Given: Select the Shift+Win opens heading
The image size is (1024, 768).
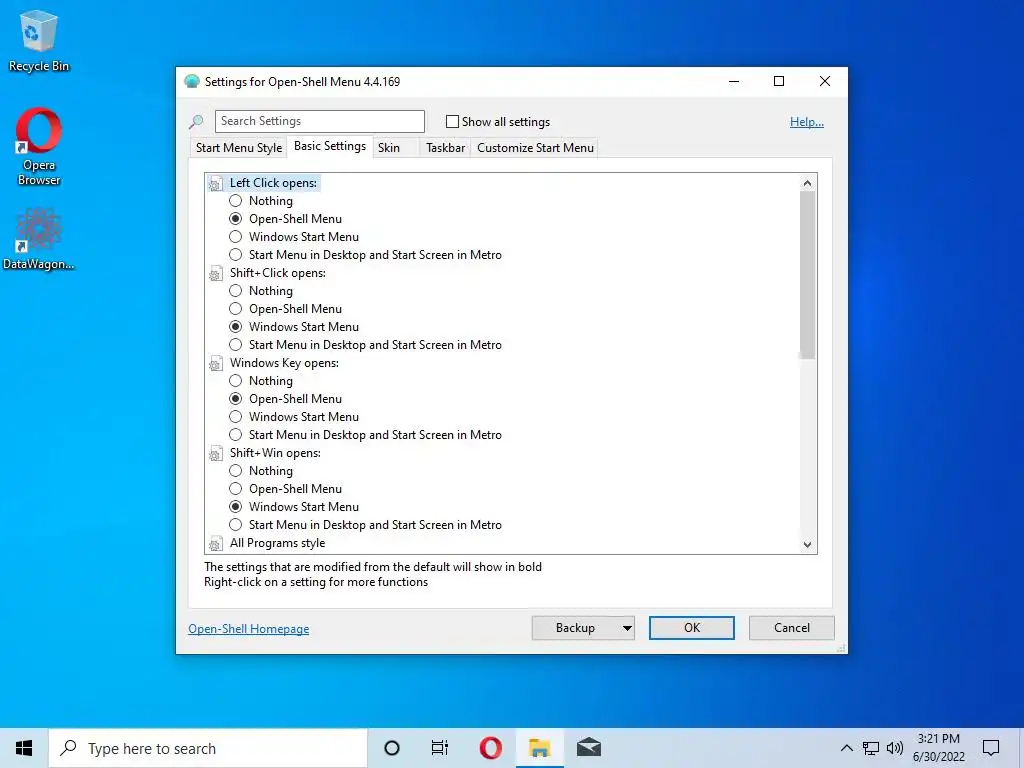Looking at the screenshot, I should pos(275,453).
